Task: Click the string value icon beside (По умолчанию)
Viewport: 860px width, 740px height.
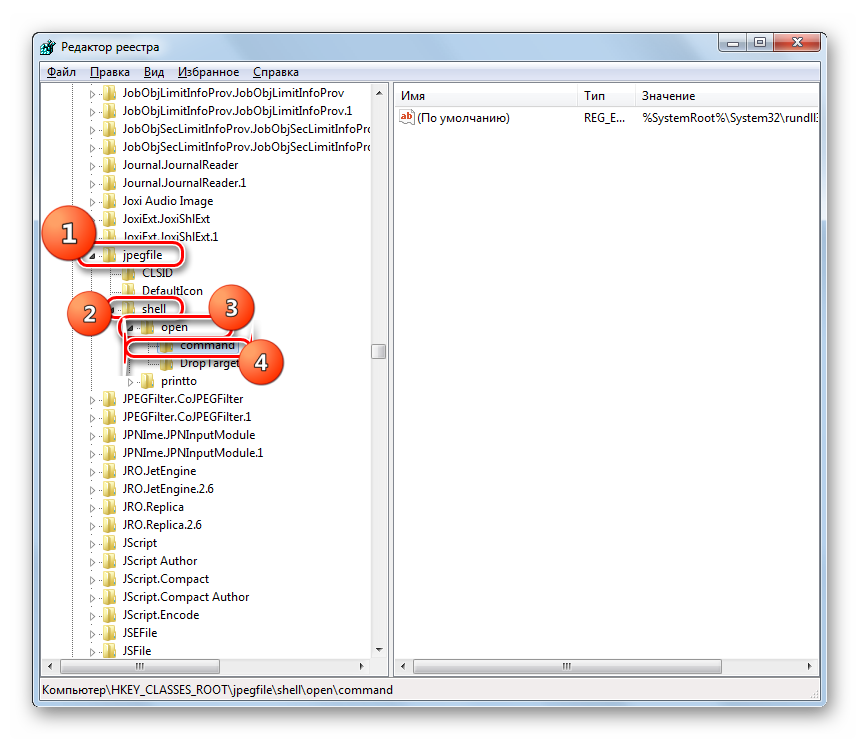Action: point(407,118)
